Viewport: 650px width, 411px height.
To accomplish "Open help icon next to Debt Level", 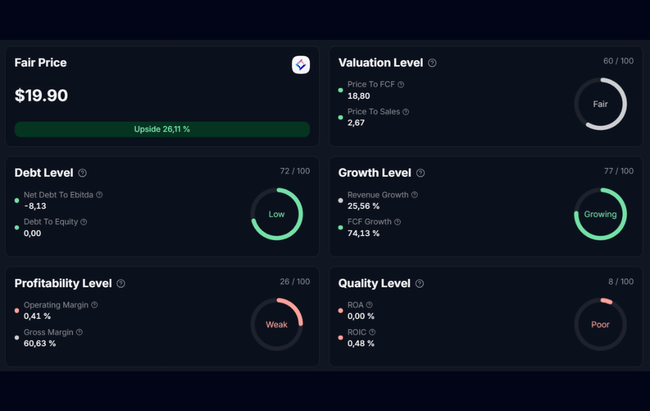I will (82, 173).
